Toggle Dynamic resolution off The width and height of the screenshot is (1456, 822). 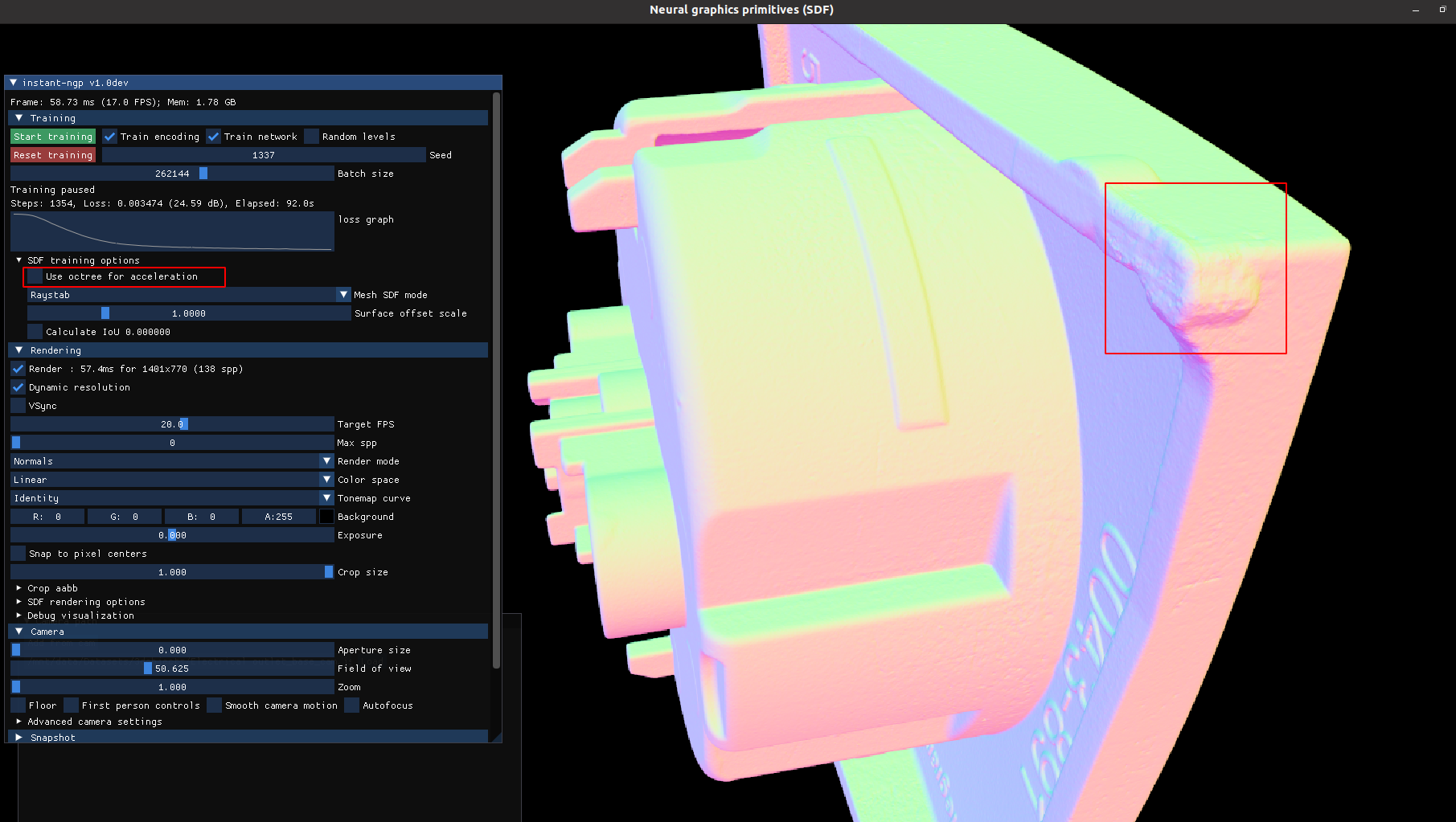click(18, 386)
